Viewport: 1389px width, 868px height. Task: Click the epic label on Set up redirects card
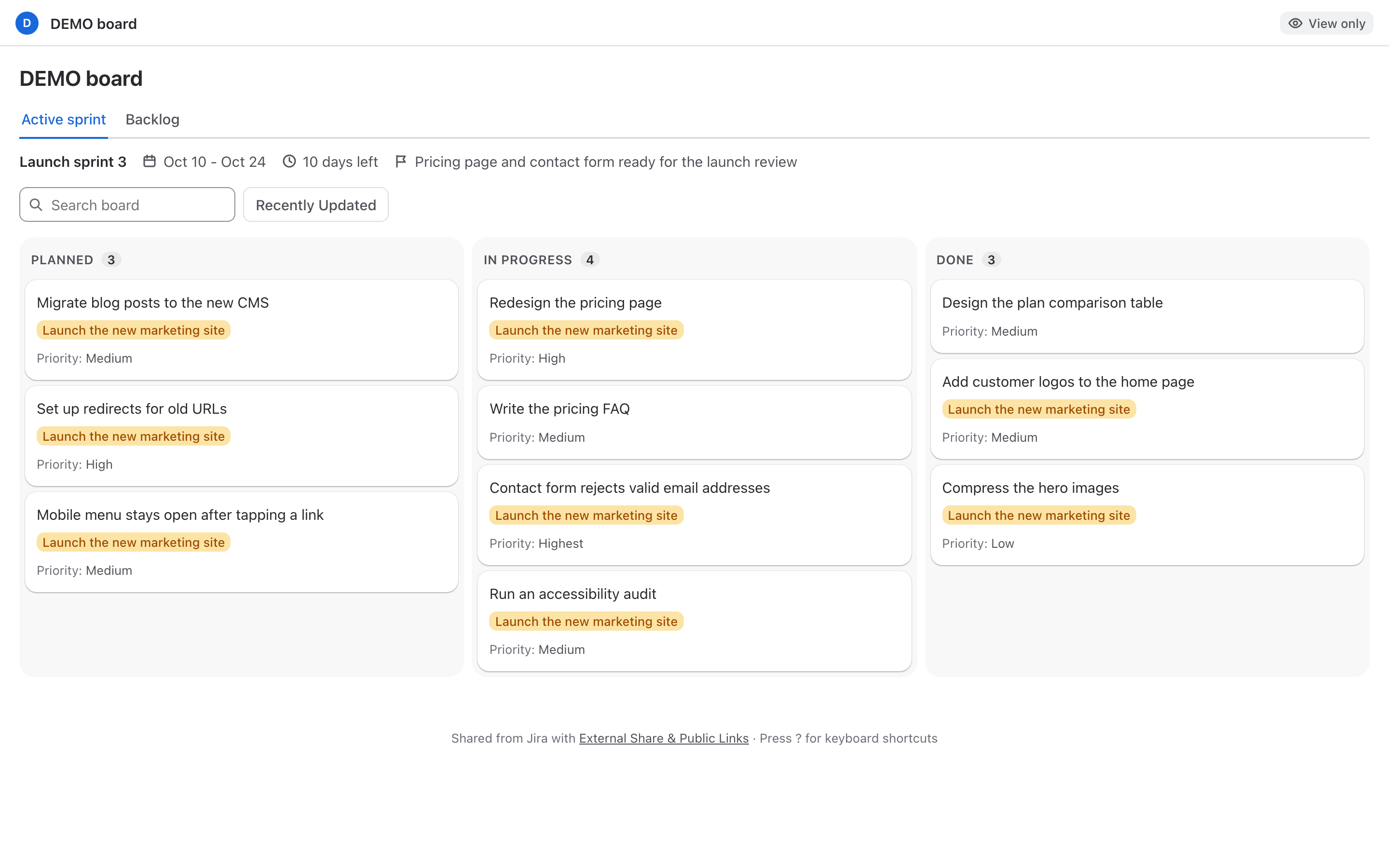point(134,436)
